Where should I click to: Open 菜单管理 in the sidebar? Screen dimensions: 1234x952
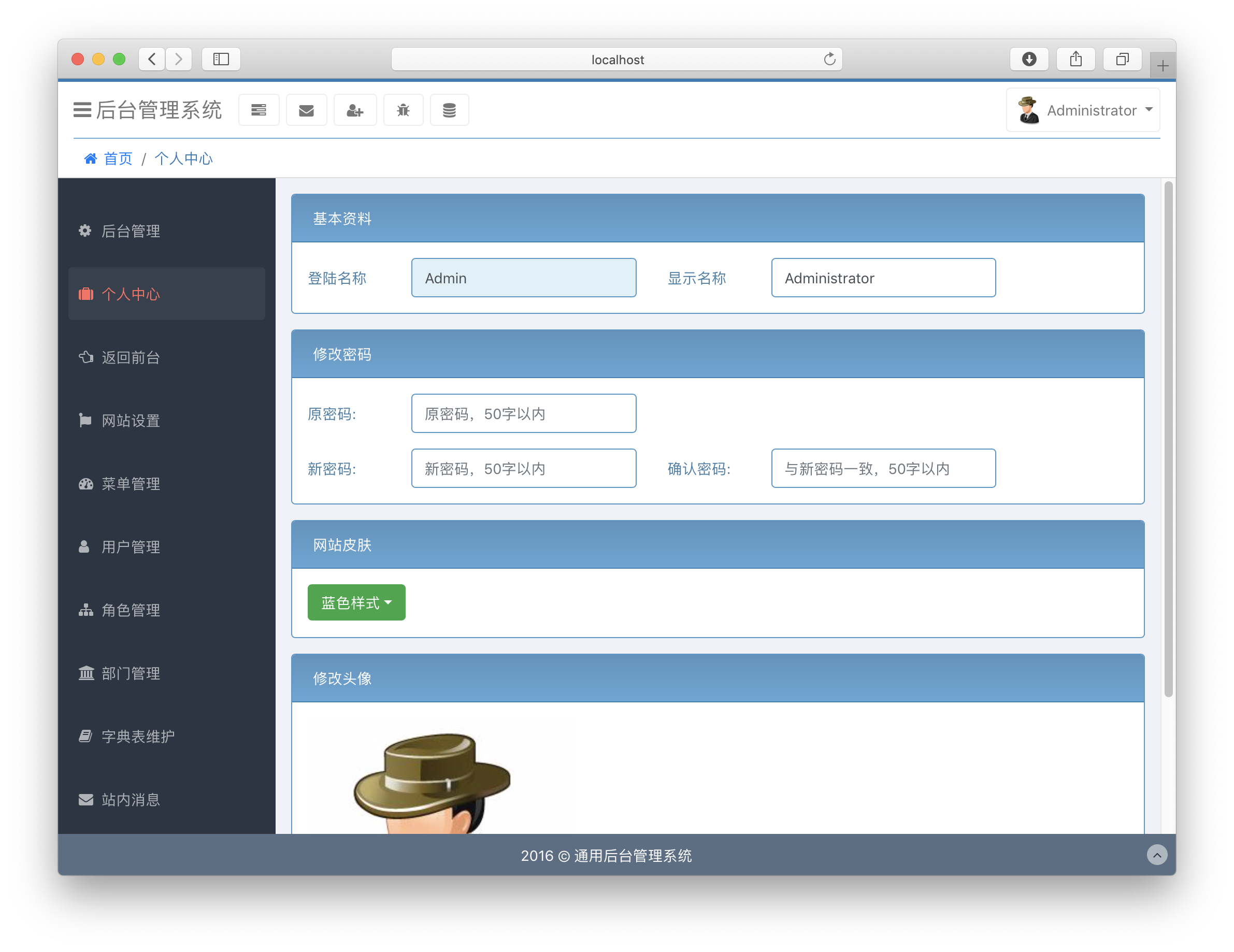[x=167, y=484]
